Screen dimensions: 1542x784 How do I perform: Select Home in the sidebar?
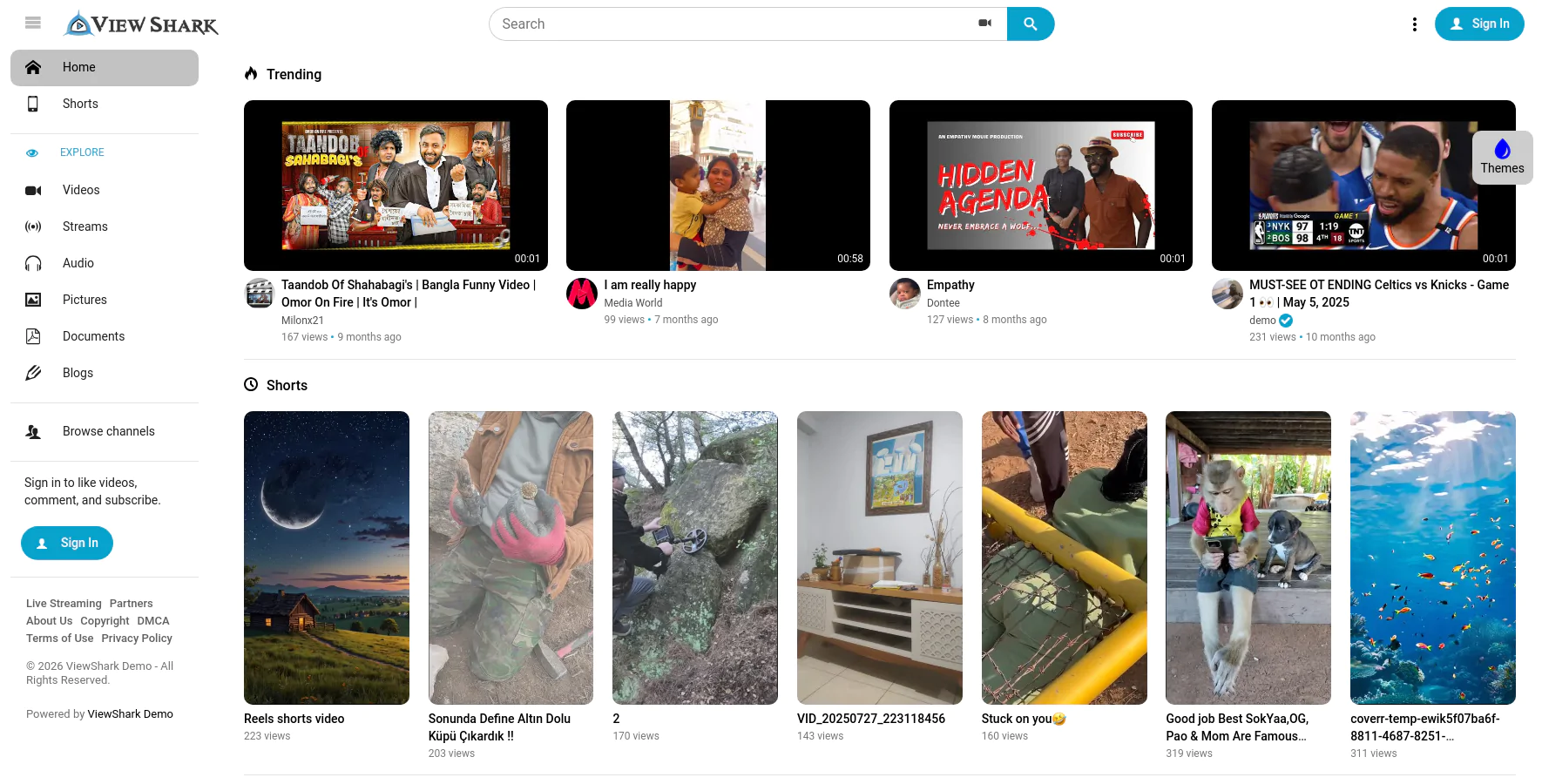[78, 67]
